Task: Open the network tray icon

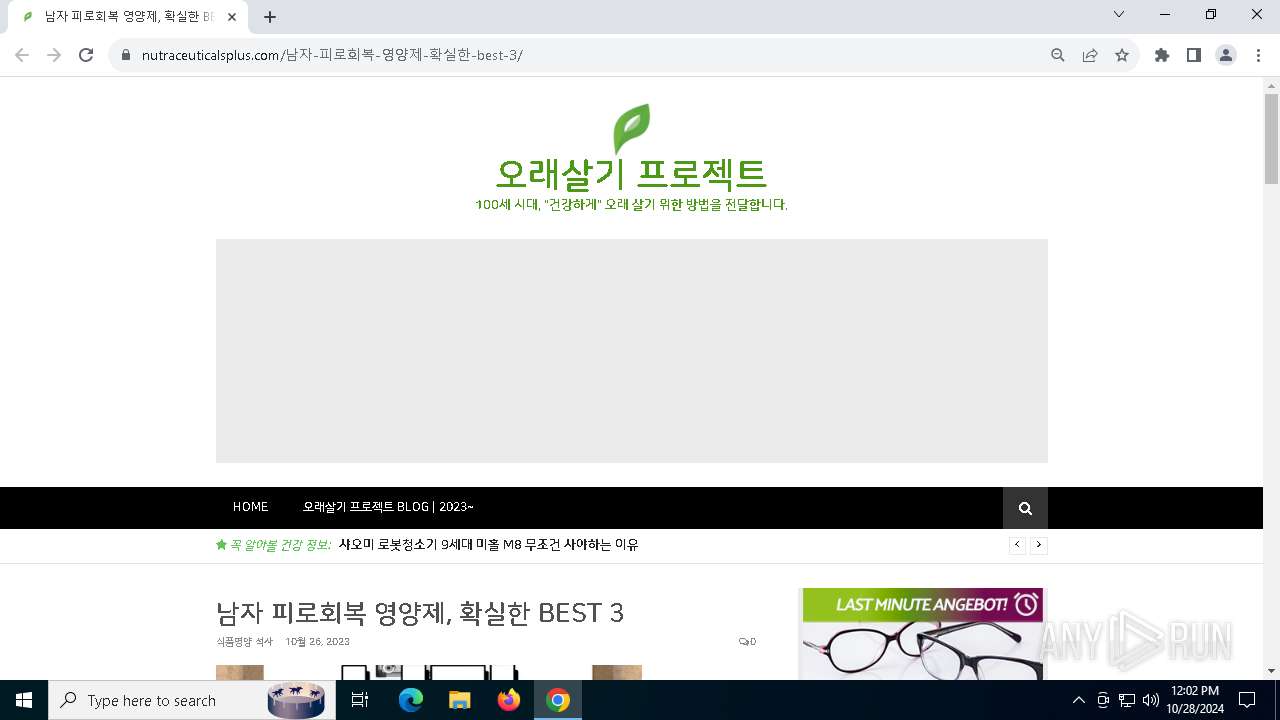Action: click(x=1127, y=700)
